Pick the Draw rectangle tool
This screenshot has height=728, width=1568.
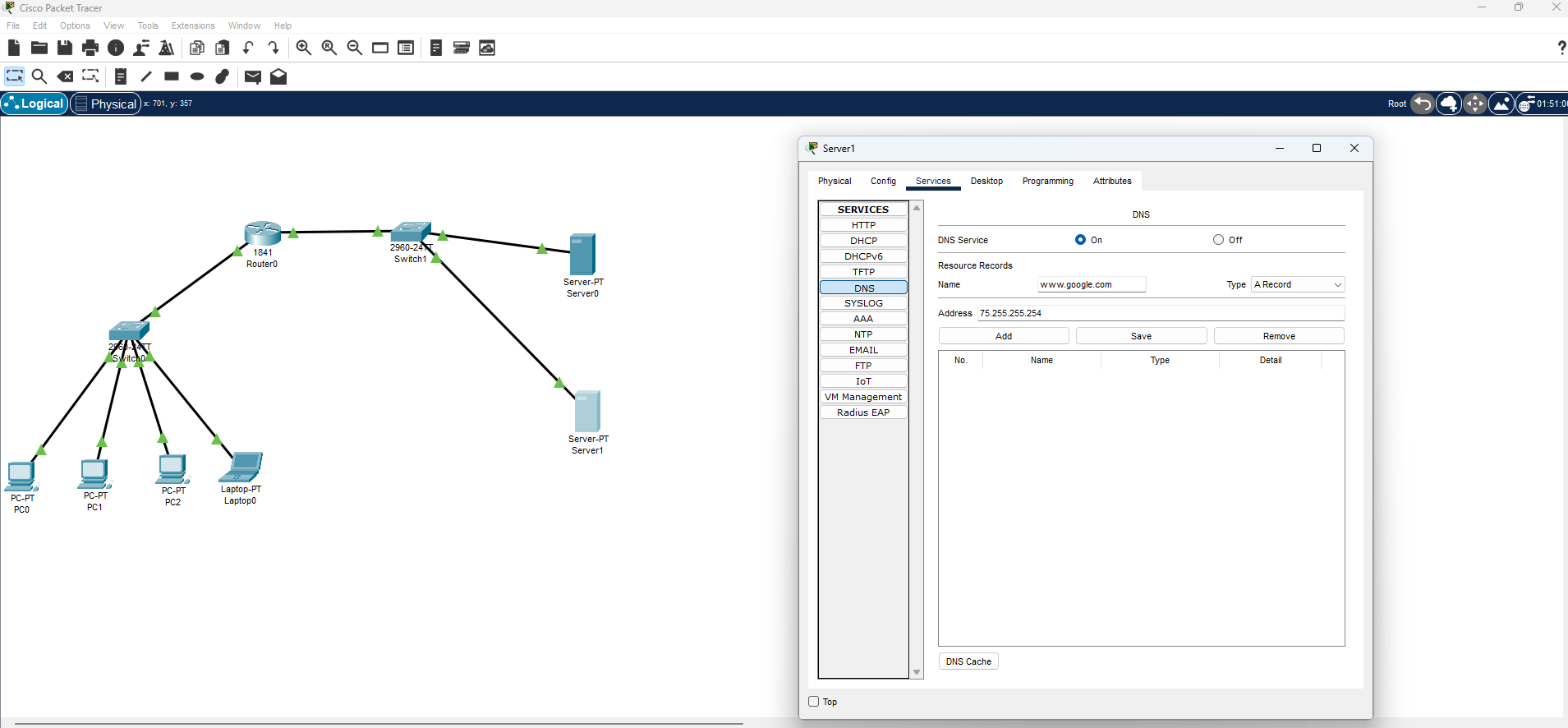[172, 76]
